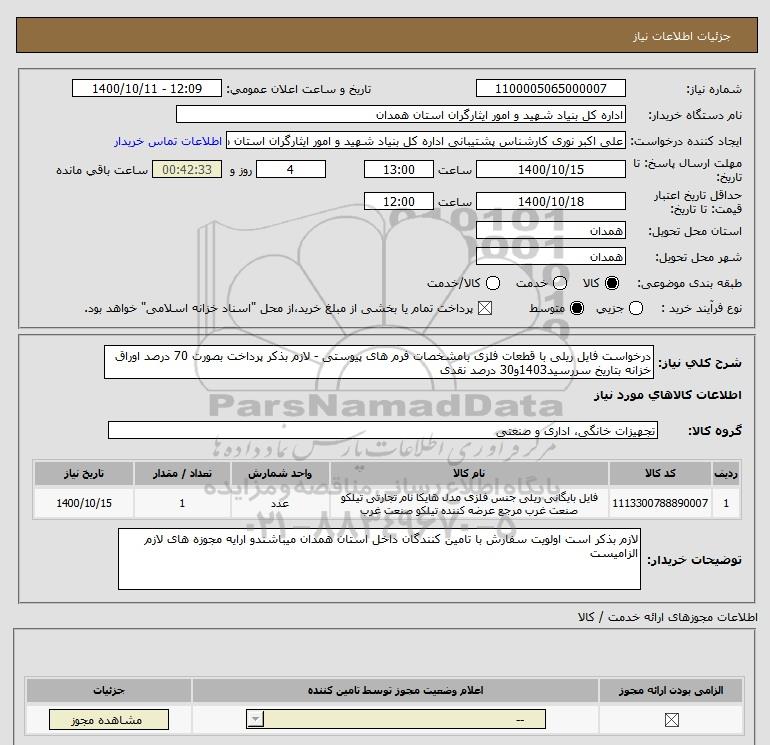
Task: Click the شهر محل تحویل field
Action: coord(550,256)
